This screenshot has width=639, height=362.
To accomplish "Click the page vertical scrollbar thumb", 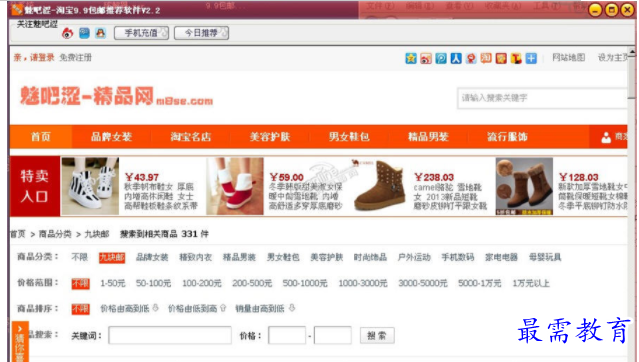I will tap(632, 77).
